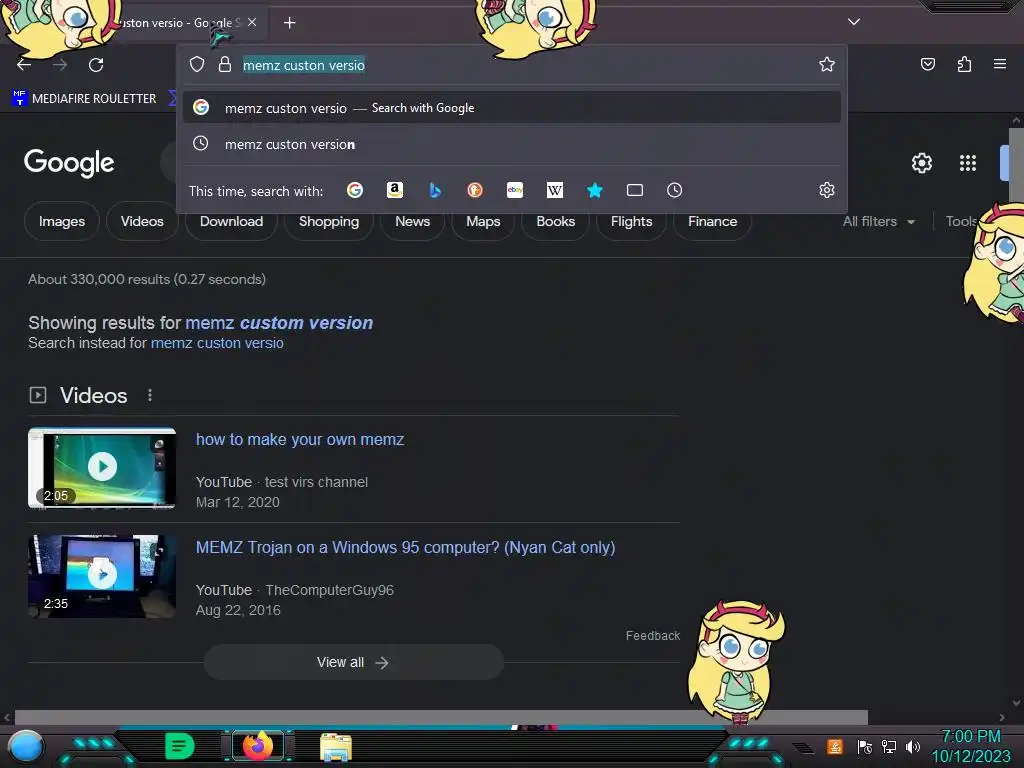The width and height of the screenshot is (1024, 768).
Task: Open MEDIAFIRE ROULETTER bookmark
Action: pyautogui.click(x=84, y=99)
